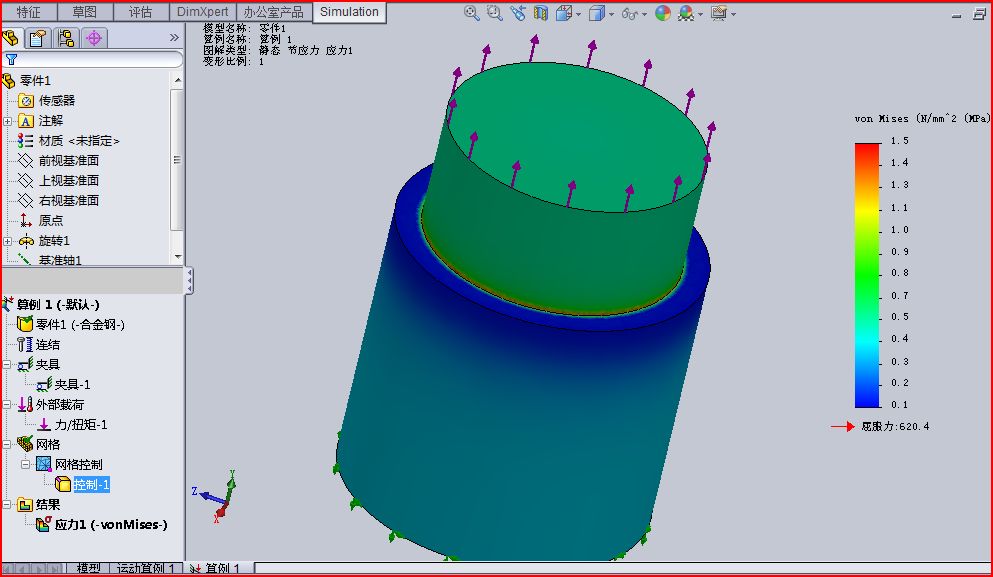Switch to the DimXpert tab
Viewport: 993px width, 577px height.
pyautogui.click(x=203, y=12)
